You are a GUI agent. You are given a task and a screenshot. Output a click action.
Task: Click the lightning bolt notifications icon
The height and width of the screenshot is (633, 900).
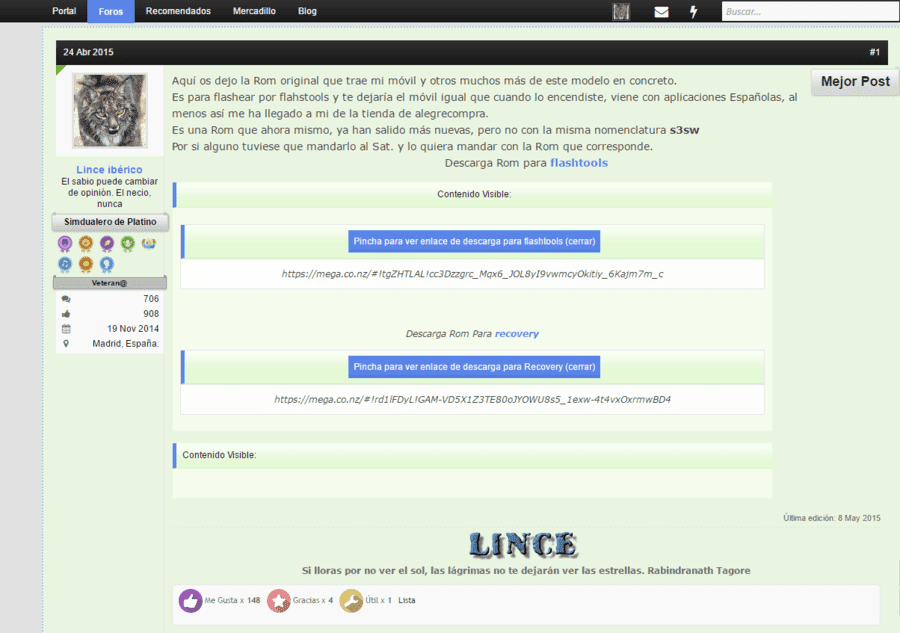point(693,11)
